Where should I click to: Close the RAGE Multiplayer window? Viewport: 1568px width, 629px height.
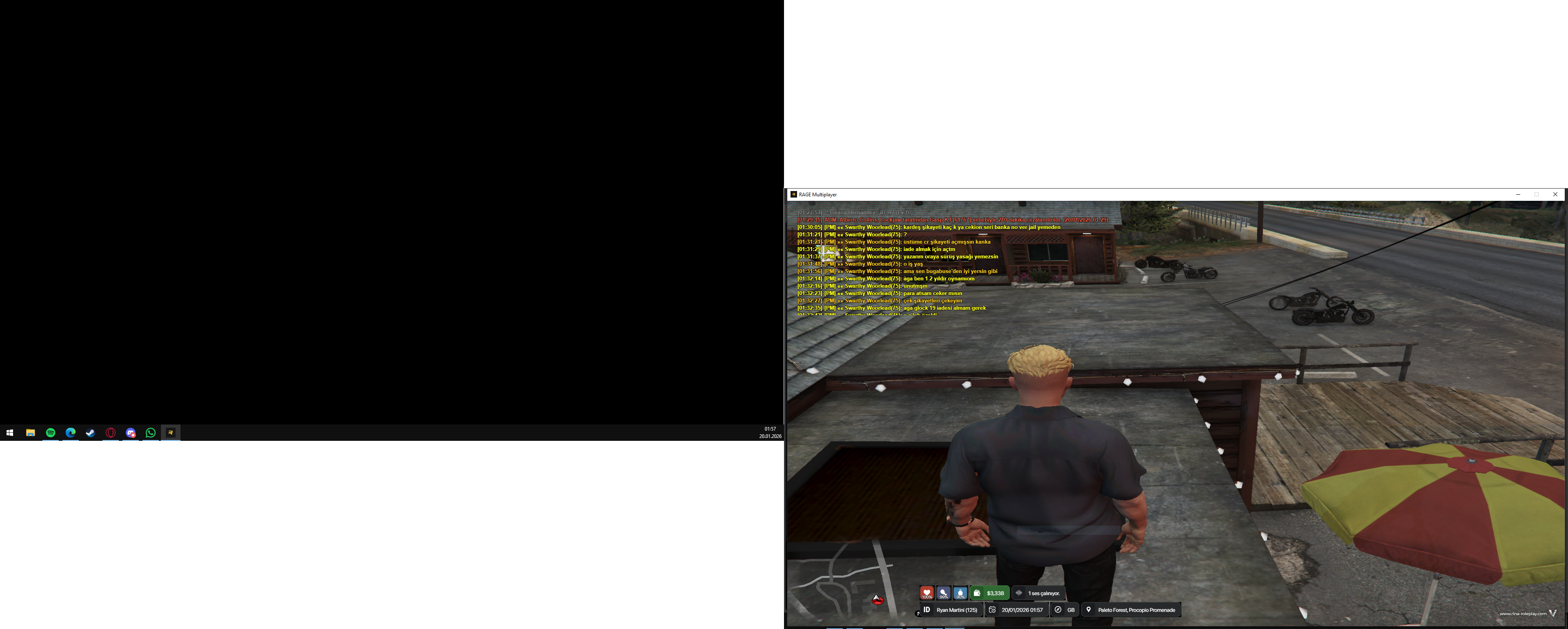tap(1555, 195)
